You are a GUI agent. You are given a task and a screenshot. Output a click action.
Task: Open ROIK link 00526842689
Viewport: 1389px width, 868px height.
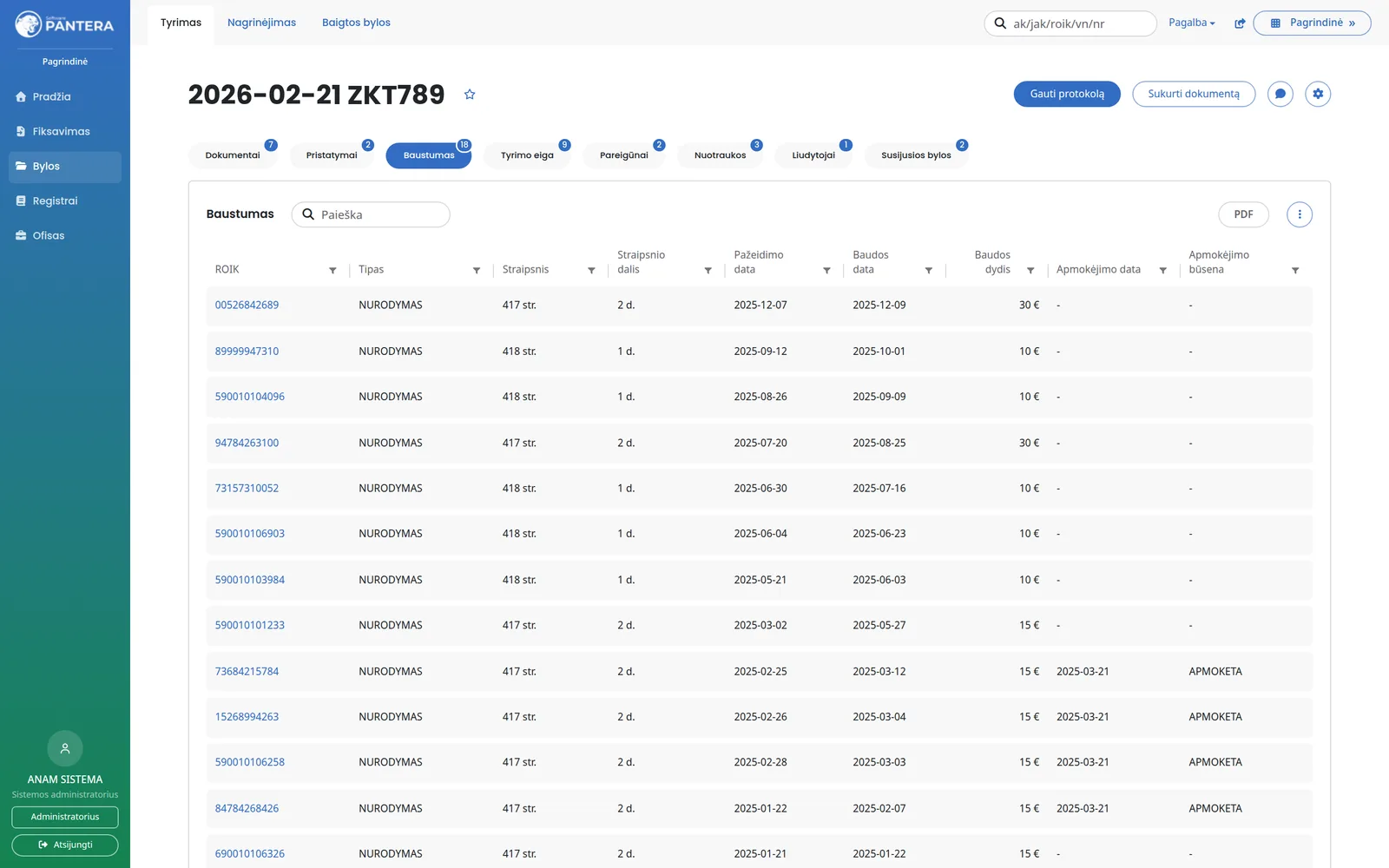point(247,305)
